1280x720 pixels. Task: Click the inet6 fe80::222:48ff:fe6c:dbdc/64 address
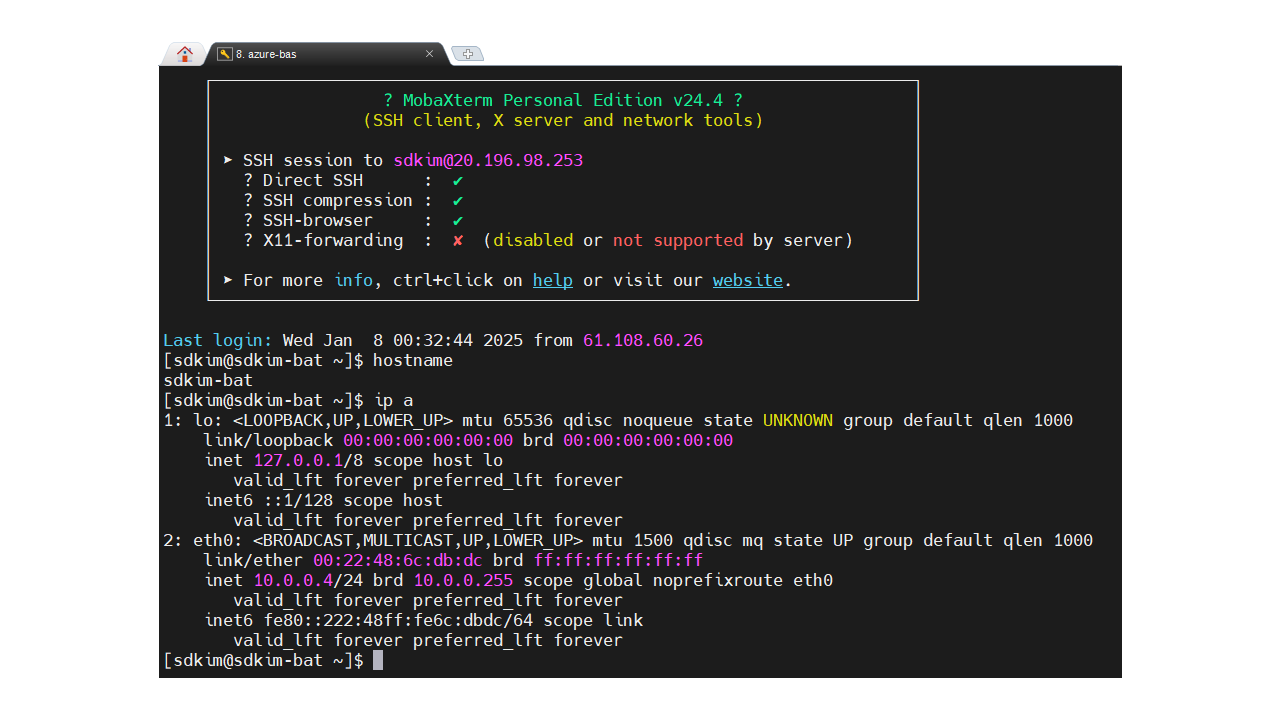pos(398,620)
